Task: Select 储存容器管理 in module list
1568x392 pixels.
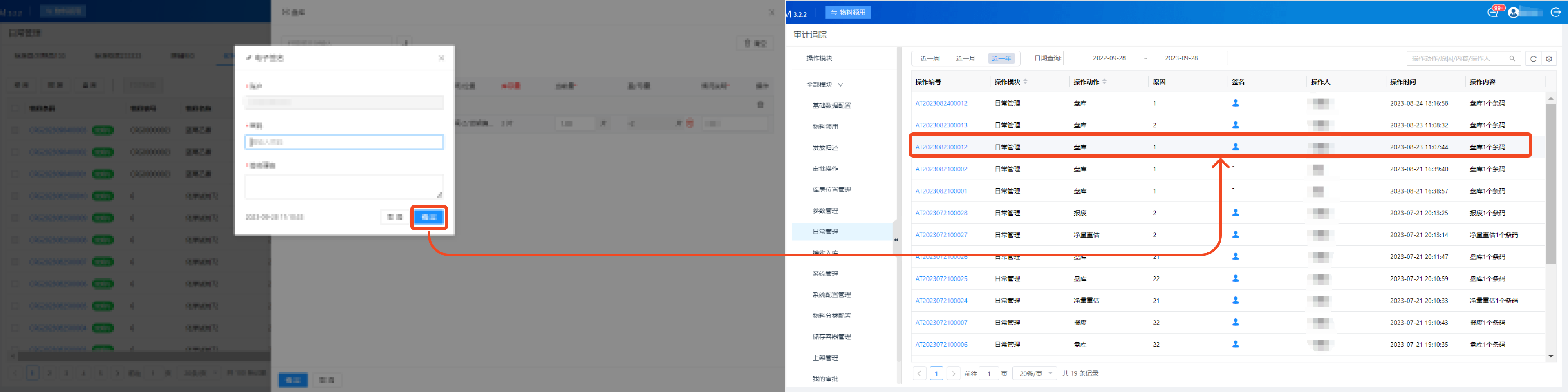Action: click(x=831, y=337)
